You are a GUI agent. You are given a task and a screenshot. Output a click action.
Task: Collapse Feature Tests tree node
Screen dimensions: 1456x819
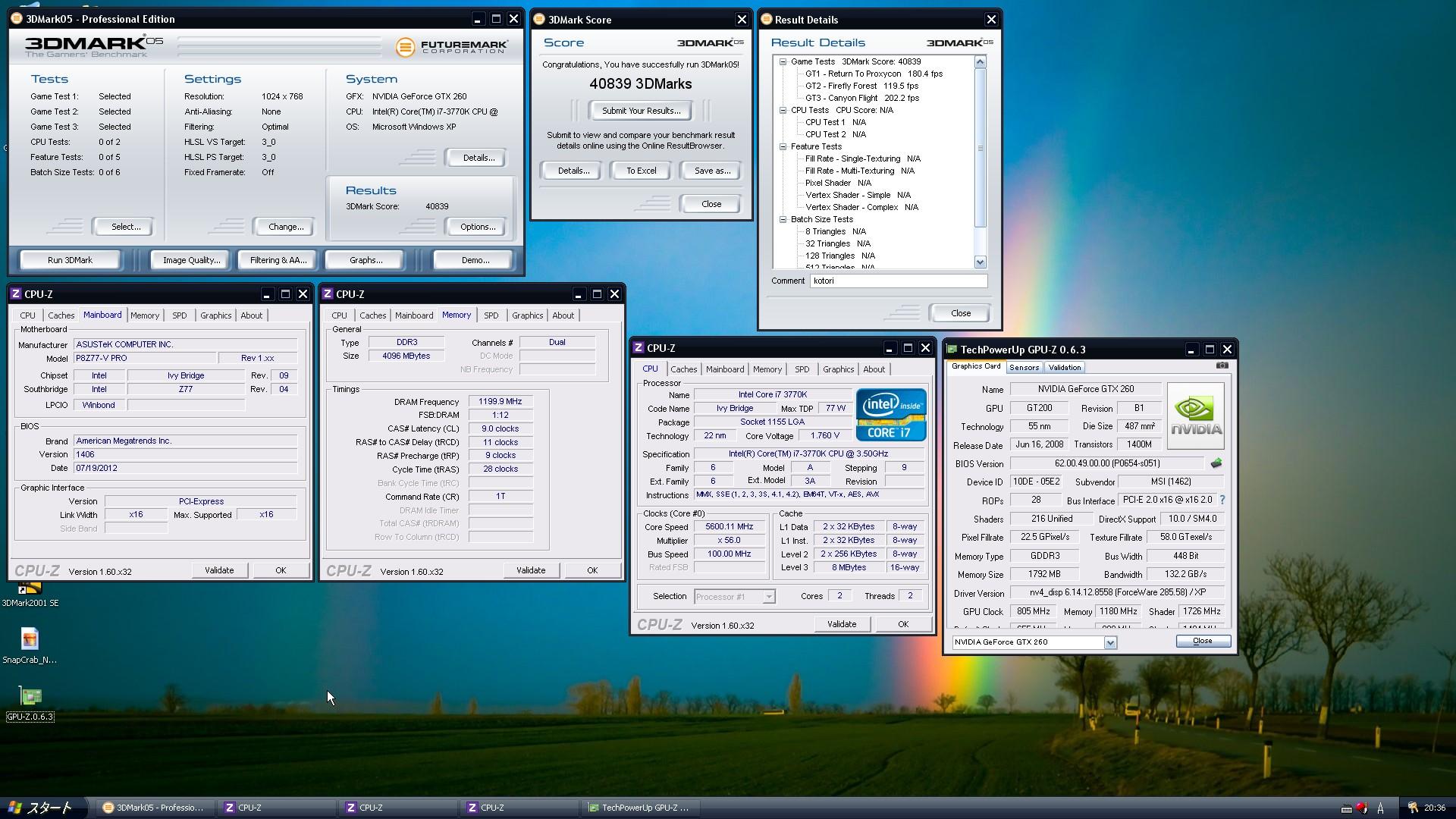tap(783, 147)
